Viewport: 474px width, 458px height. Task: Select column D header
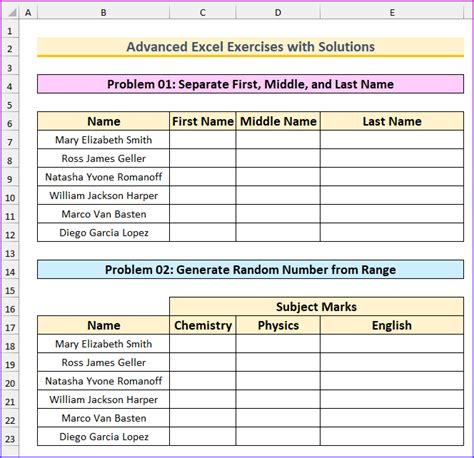coord(278,13)
